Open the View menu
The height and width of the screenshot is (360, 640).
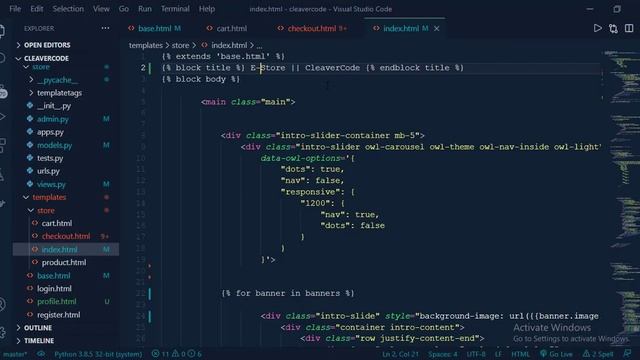[x=101, y=9]
